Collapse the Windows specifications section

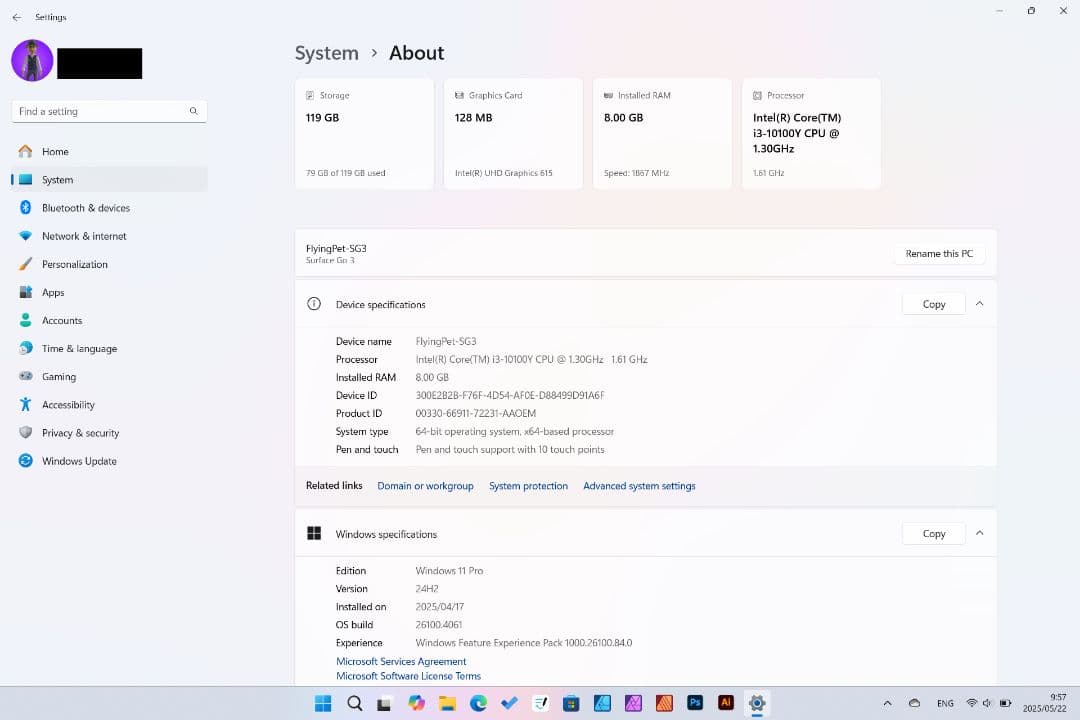[x=979, y=533]
